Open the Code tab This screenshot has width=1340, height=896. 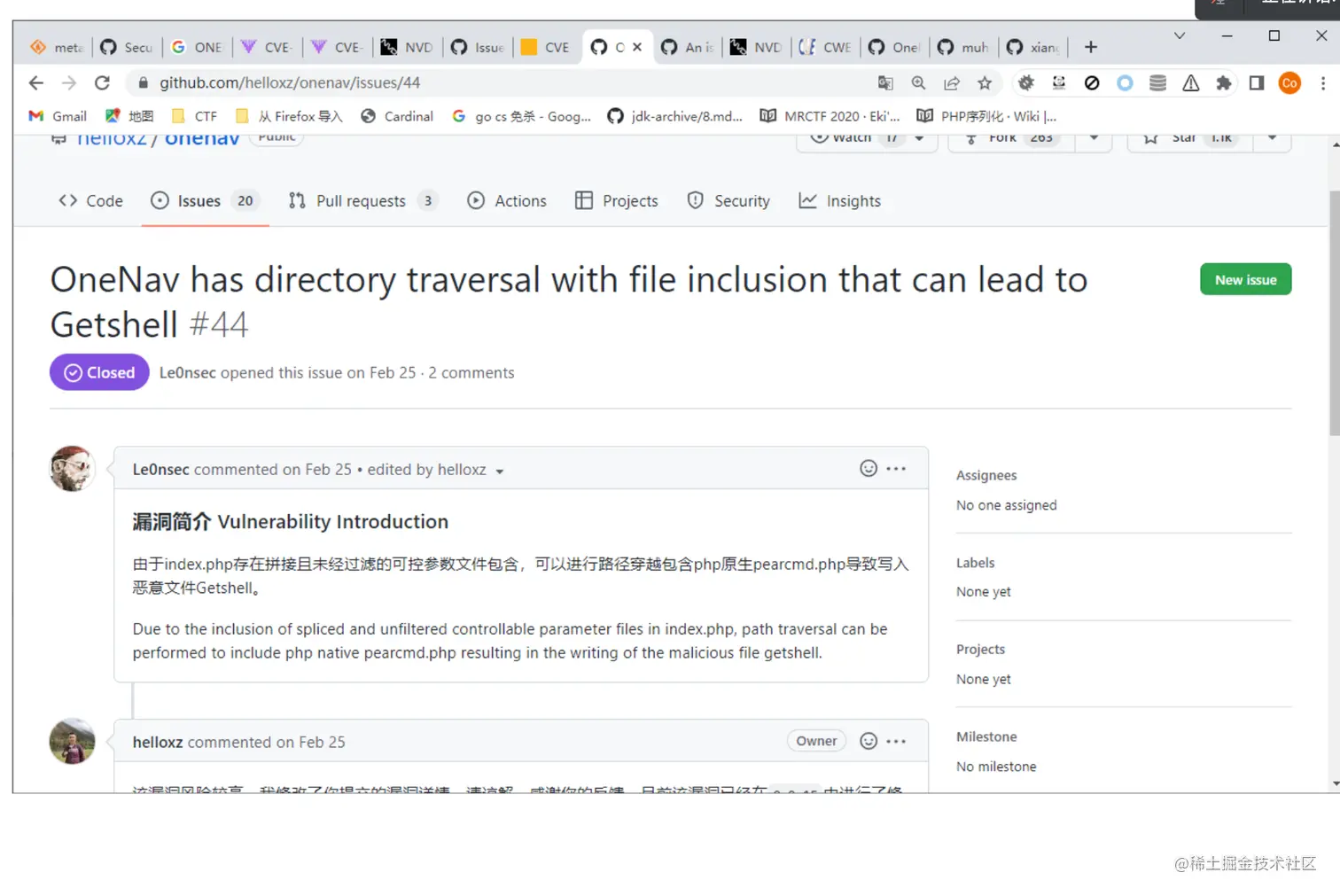point(90,201)
